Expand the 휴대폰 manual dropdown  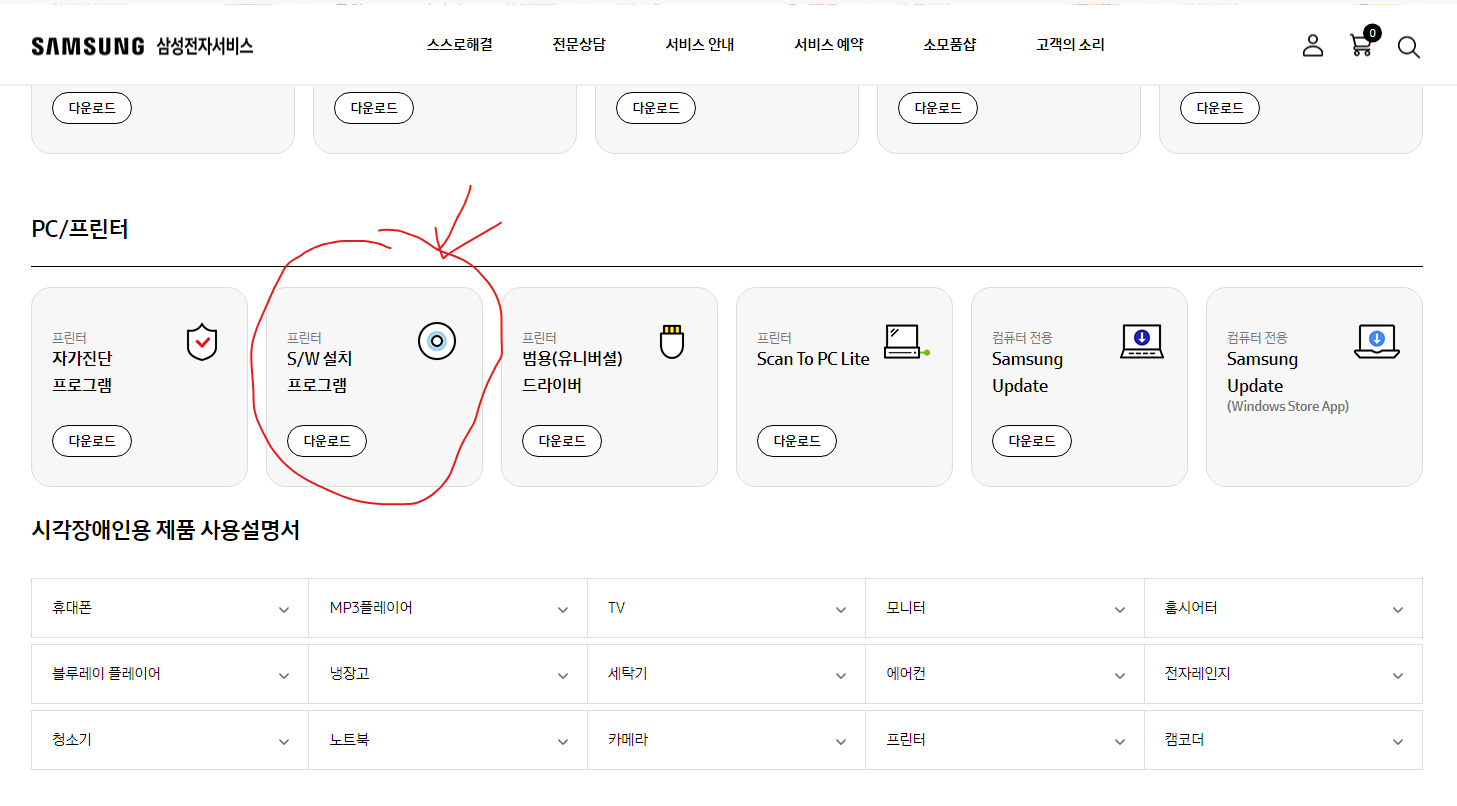click(x=170, y=608)
